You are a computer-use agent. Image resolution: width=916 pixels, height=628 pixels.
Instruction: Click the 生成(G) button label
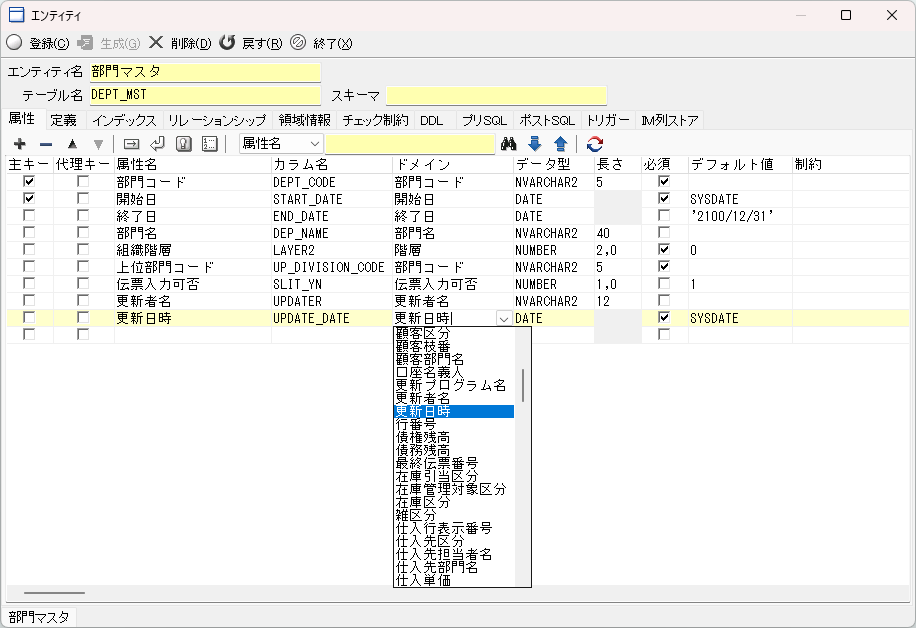[x=120, y=44]
